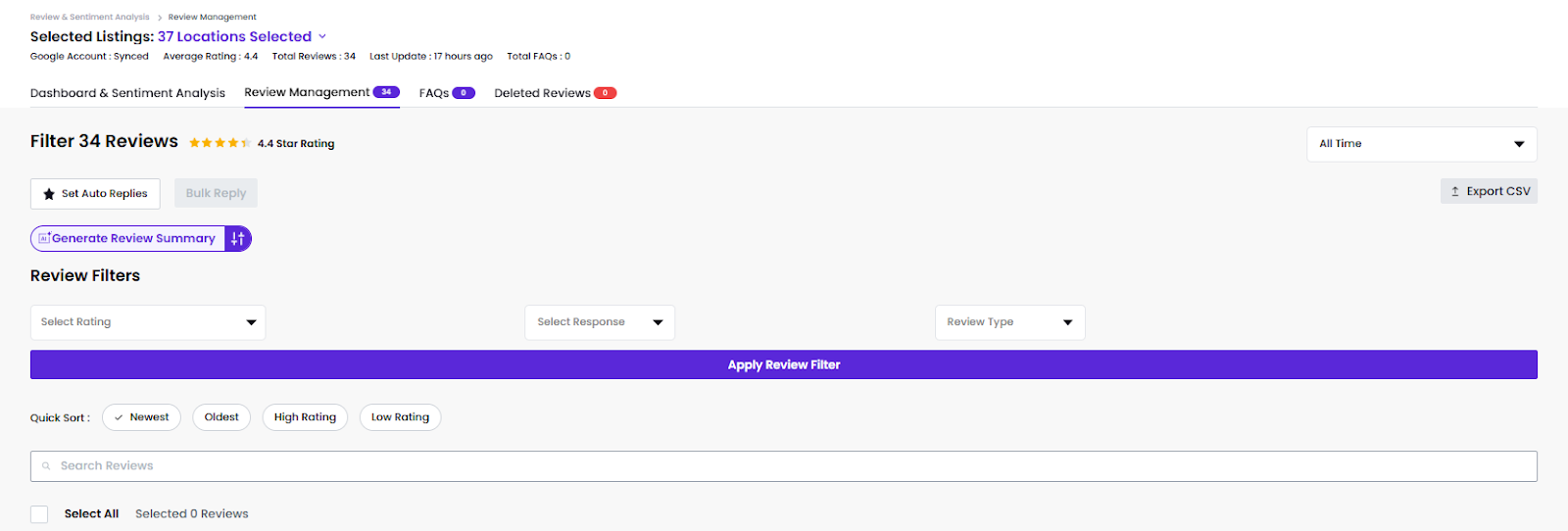Viewport: 1568px width, 531px height.
Task: Open the Select Response dropdown
Action: (x=600, y=322)
